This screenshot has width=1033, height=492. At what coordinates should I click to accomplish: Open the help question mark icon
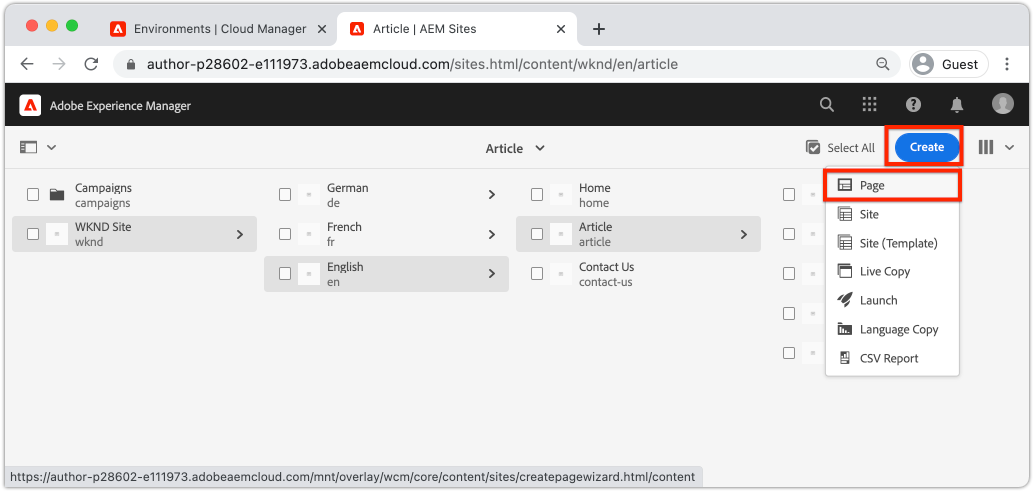tap(913, 104)
